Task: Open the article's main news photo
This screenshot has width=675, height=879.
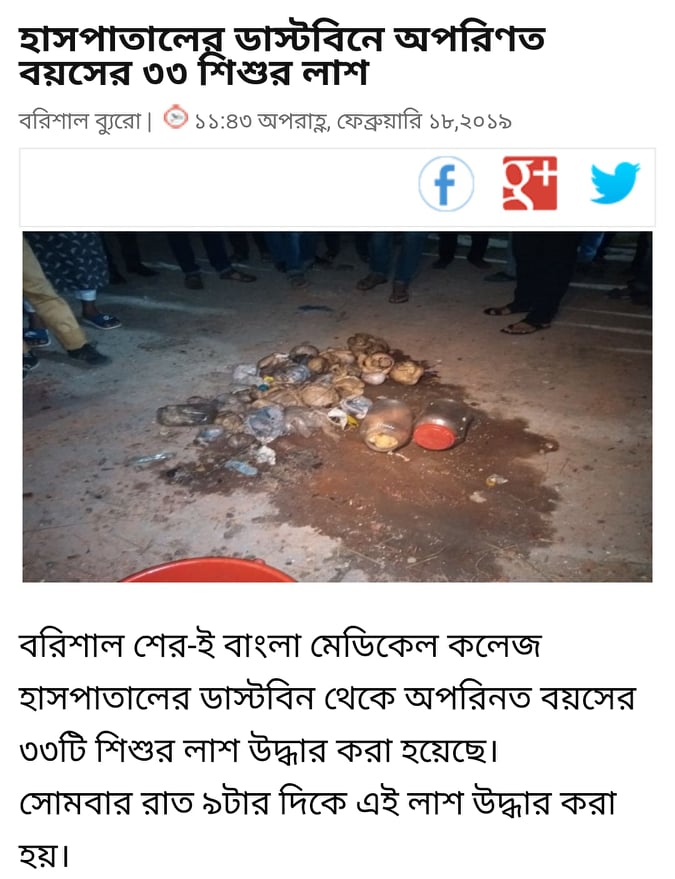Action: click(x=338, y=407)
